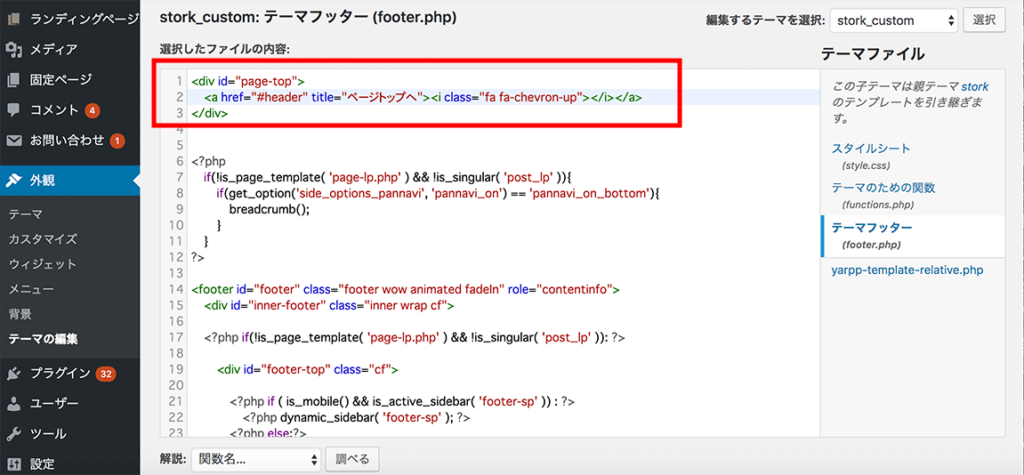Click the コメント comments bubble icon
Image resolution: width=1024 pixels, height=475 pixels.
point(14,109)
